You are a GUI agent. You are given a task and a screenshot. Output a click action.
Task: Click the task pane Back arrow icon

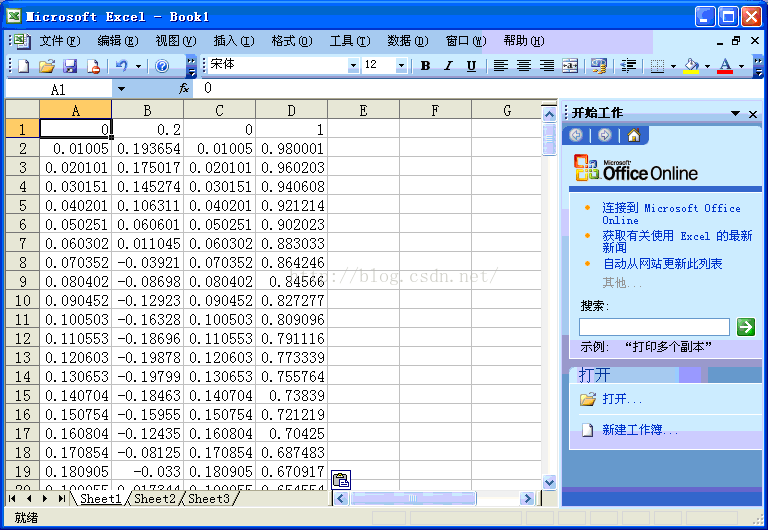pos(576,135)
